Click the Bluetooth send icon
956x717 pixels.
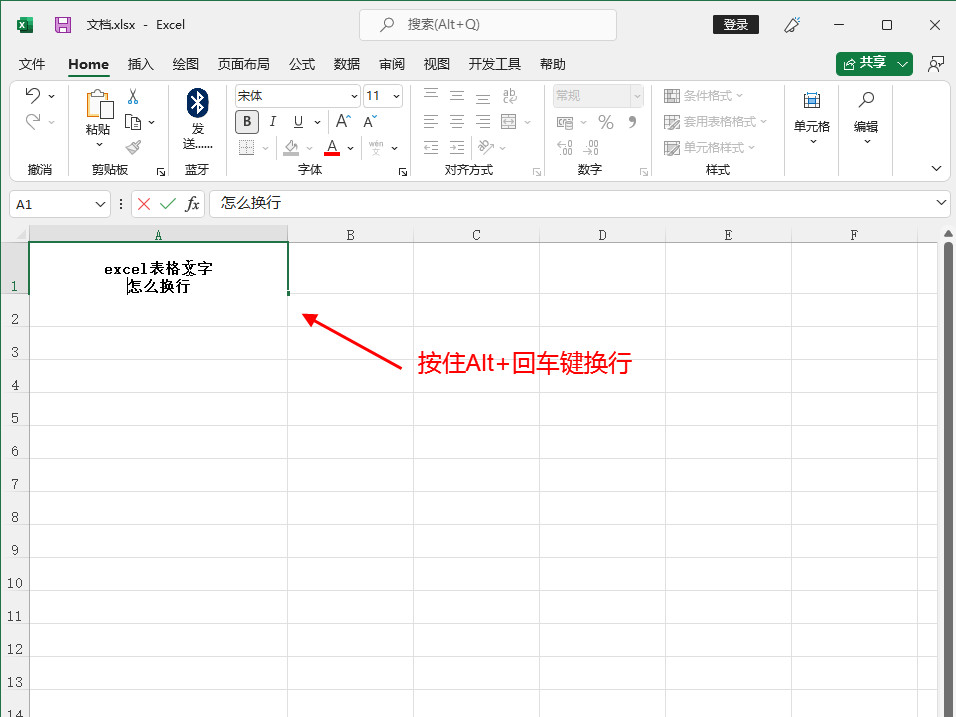(x=197, y=102)
